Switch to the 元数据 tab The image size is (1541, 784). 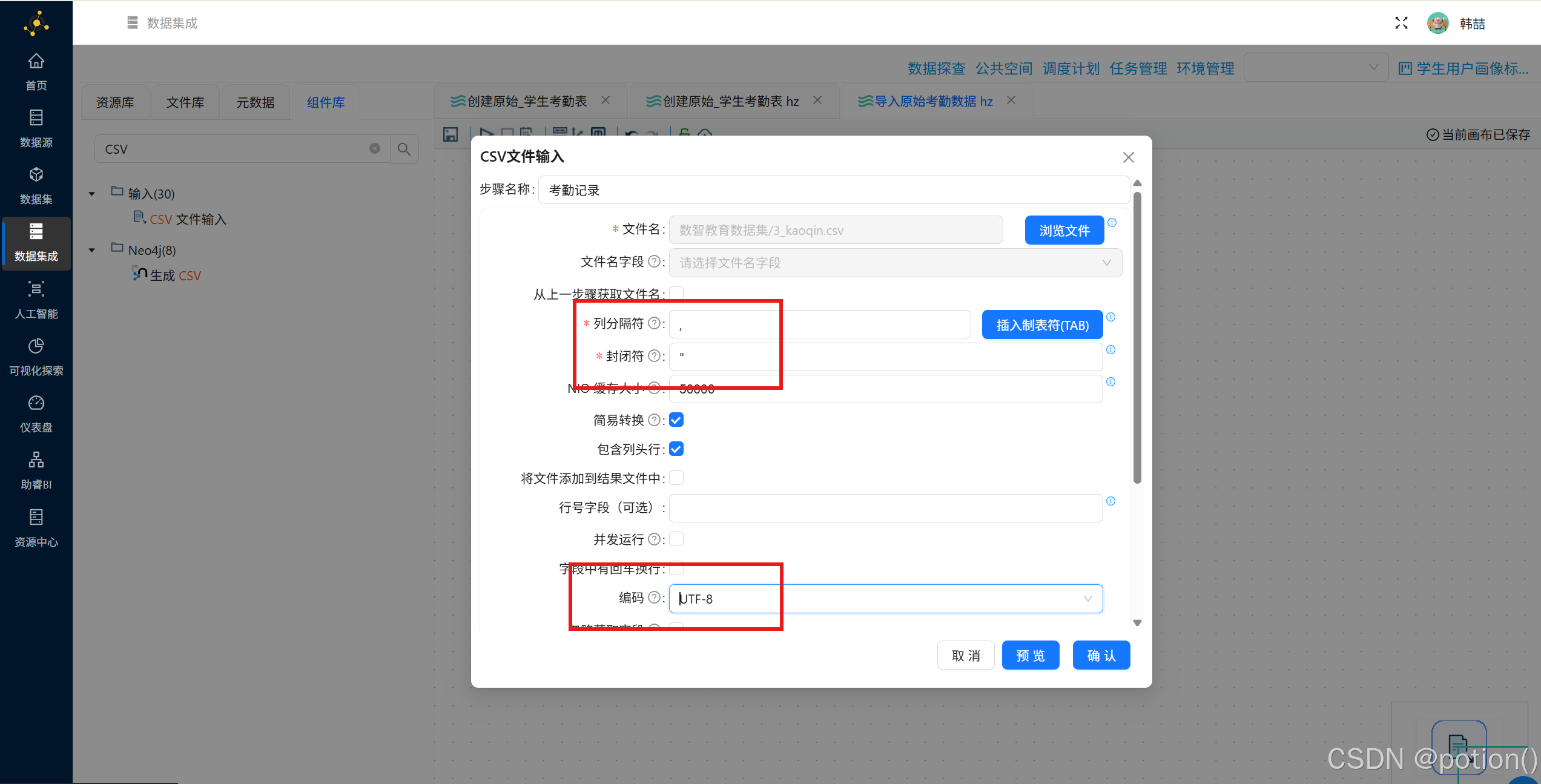click(x=256, y=102)
